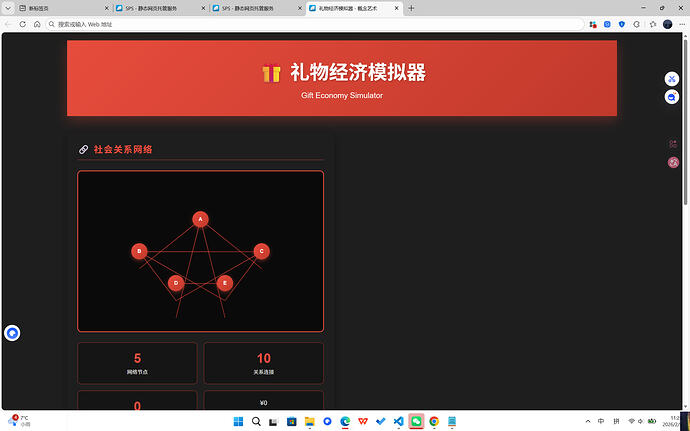Image resolution: width=690 pixels, height=431 pixels.
Task: Click the pink translate floating icon
Action: coord(673,162)
